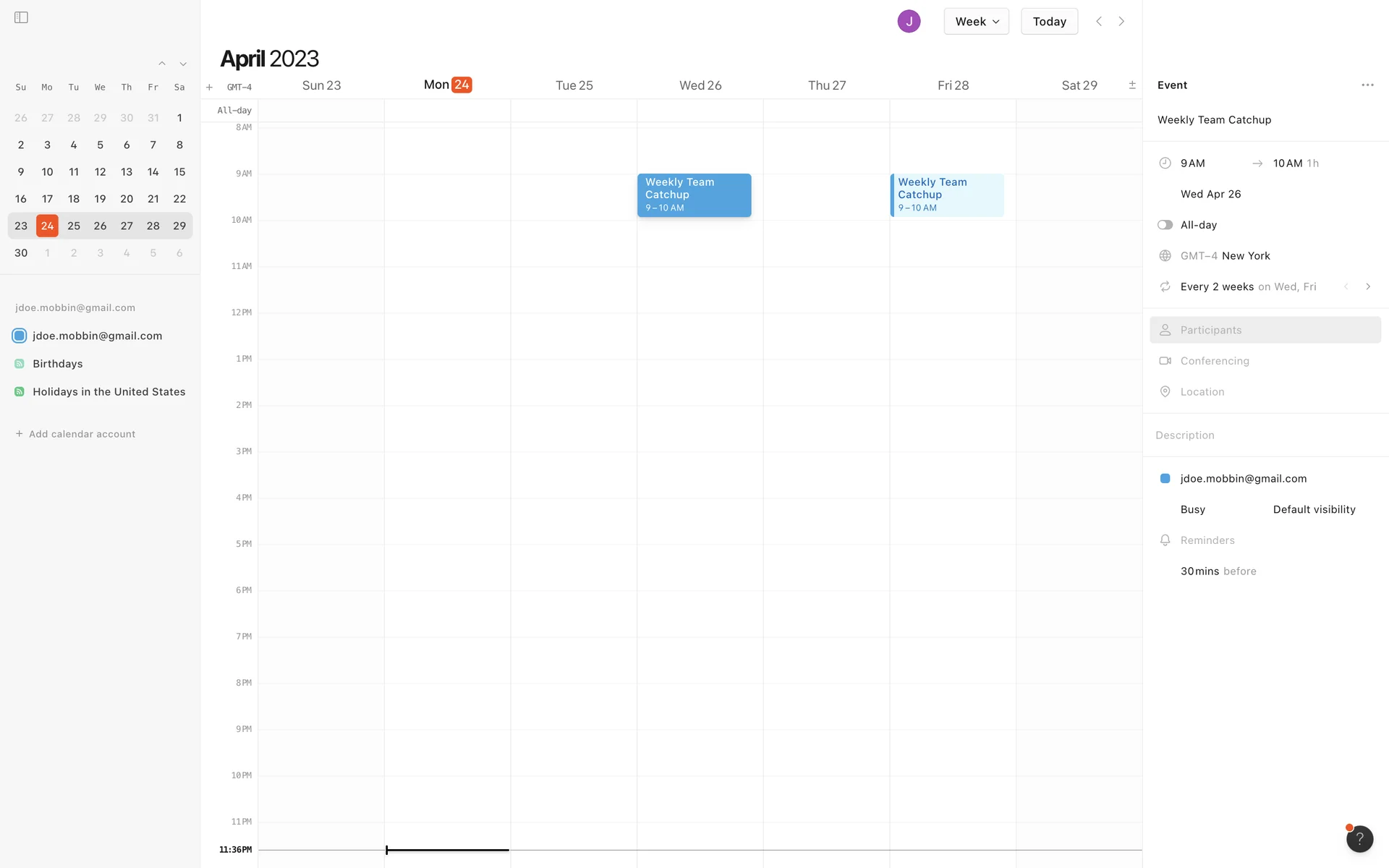Click the blue calendar color swatch

(1165, 479)
